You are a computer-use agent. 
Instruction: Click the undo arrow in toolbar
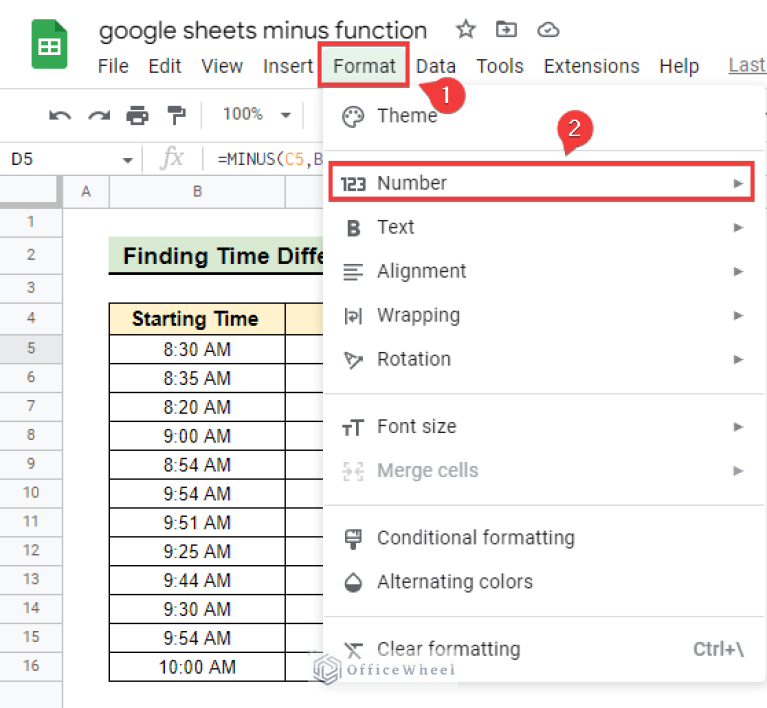tap(60, 115)
